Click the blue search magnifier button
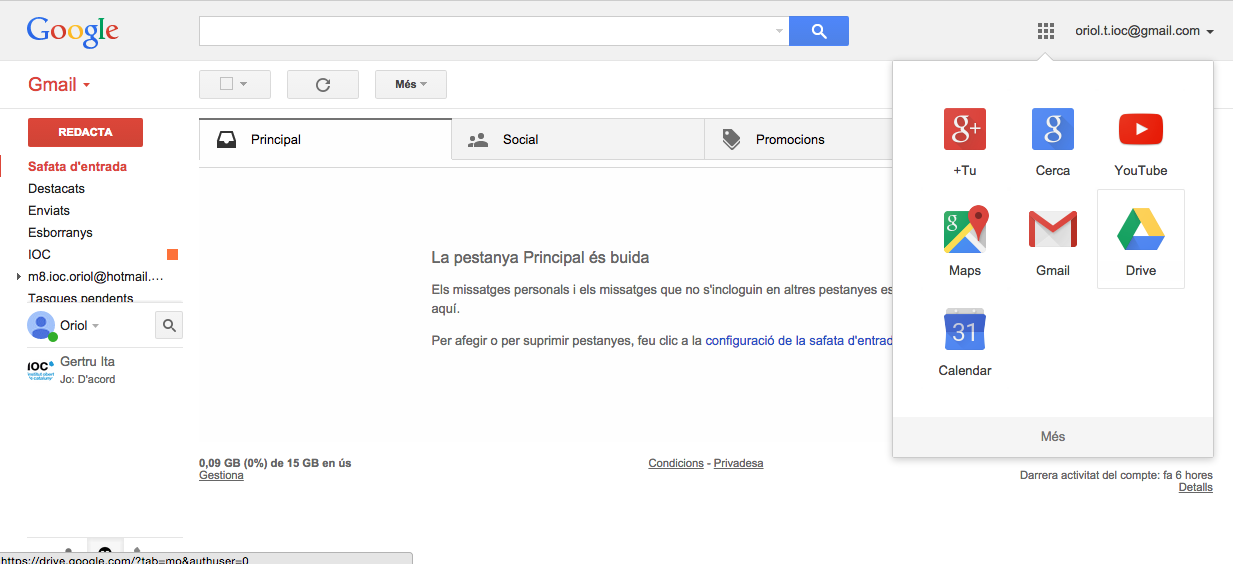This screenshot has width=1233, height=564. pos(818,31)
